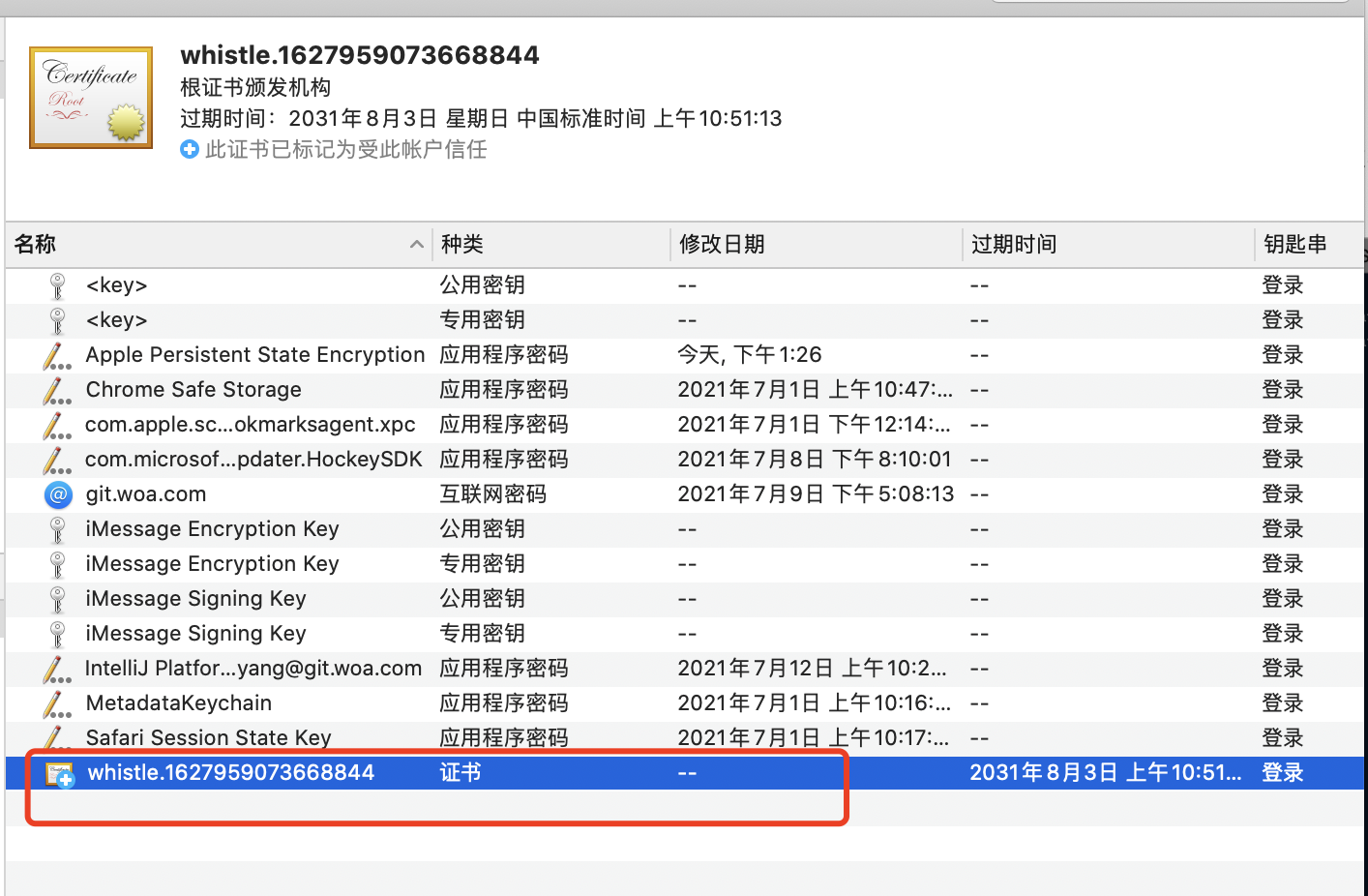The width and height of the screenshot is (1368, 896).
Task: Click the HockeySDK application password icon
Action: click(57, 460)
